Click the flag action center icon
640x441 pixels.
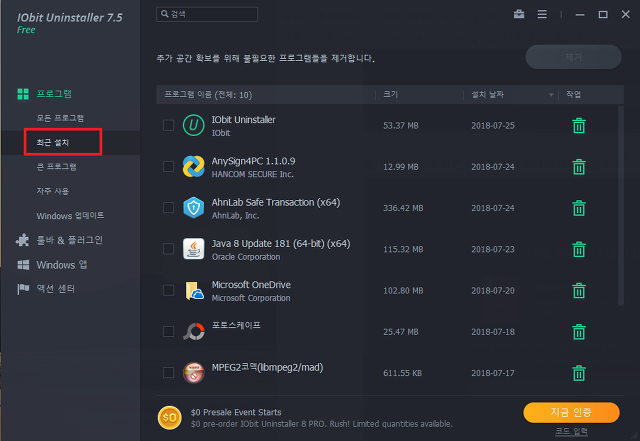click(x=23, y=289)
